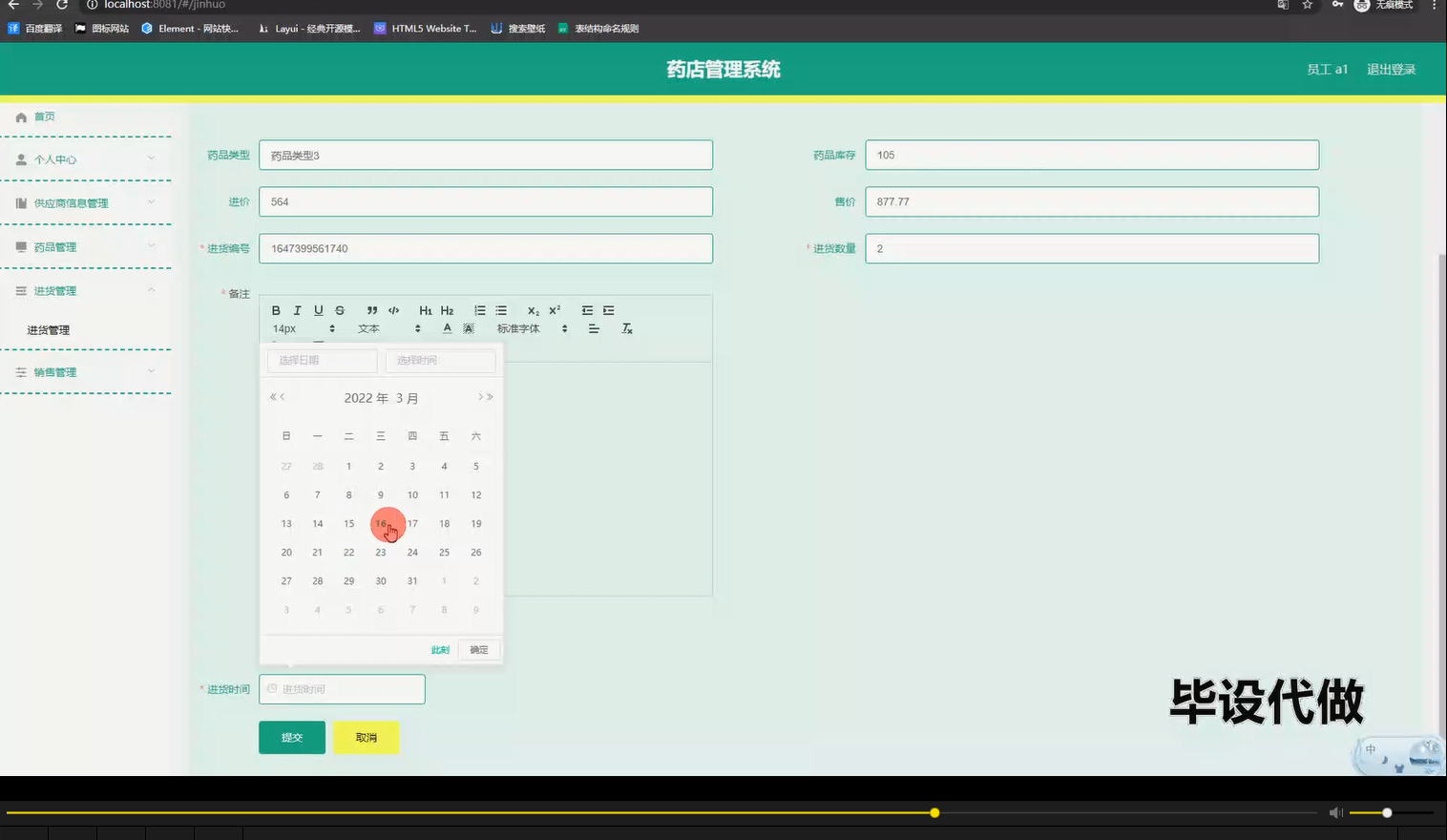Viewport: 1447px width, 840px height.
Task: Submit the form with 提交 button
Action: coord(292,737)
